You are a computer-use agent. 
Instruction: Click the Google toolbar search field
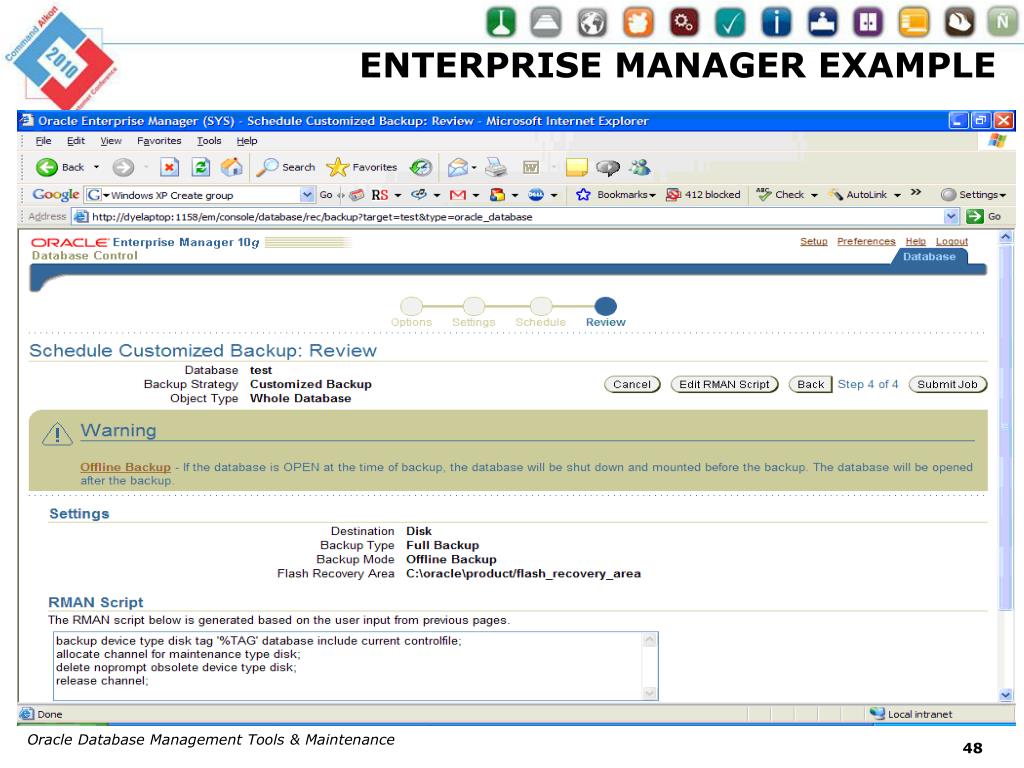pyautogui.click(x=201, y=195)
